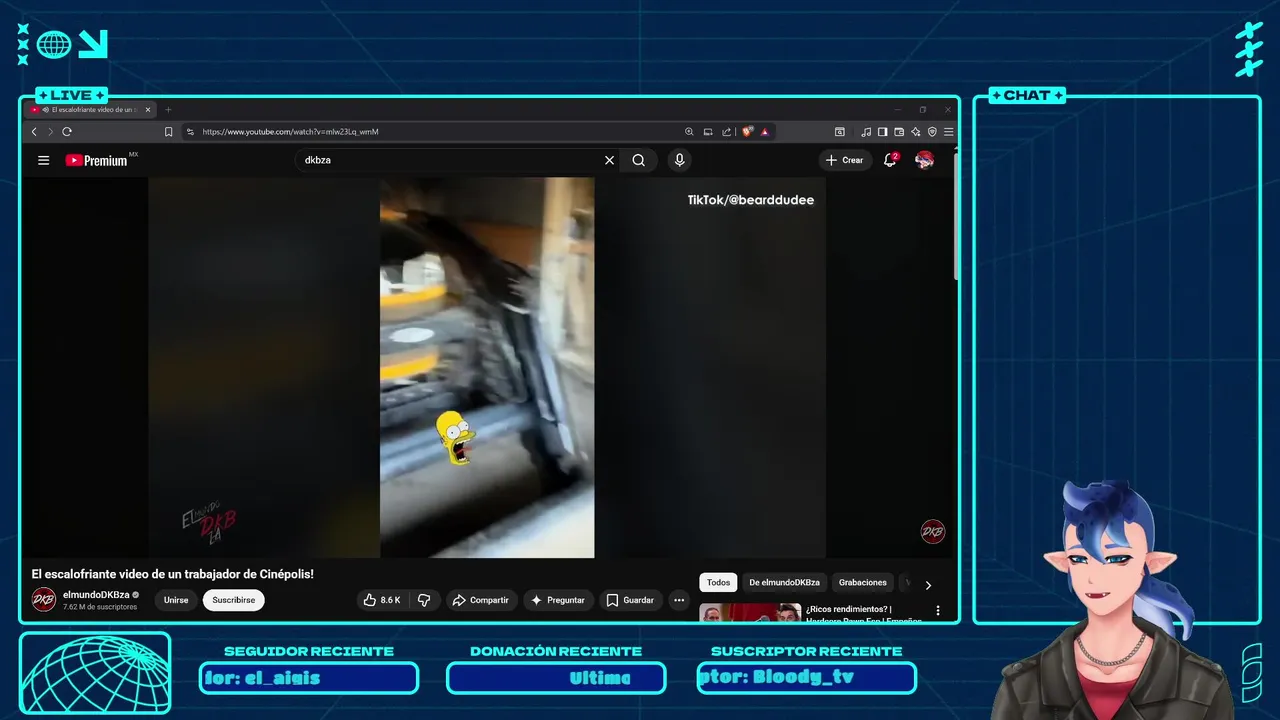The image size is (1280, 720).
Task: Like the video with 8.6 K likes
Action: coord(381,600)
